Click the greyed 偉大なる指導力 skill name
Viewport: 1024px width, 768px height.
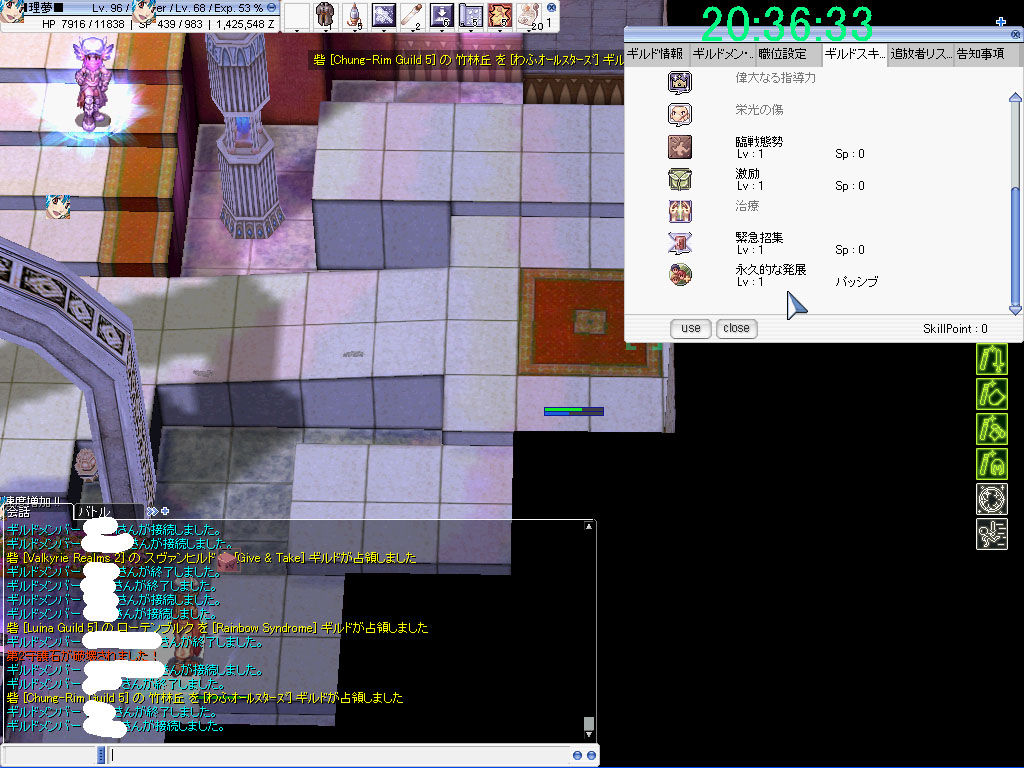(776, 78)
